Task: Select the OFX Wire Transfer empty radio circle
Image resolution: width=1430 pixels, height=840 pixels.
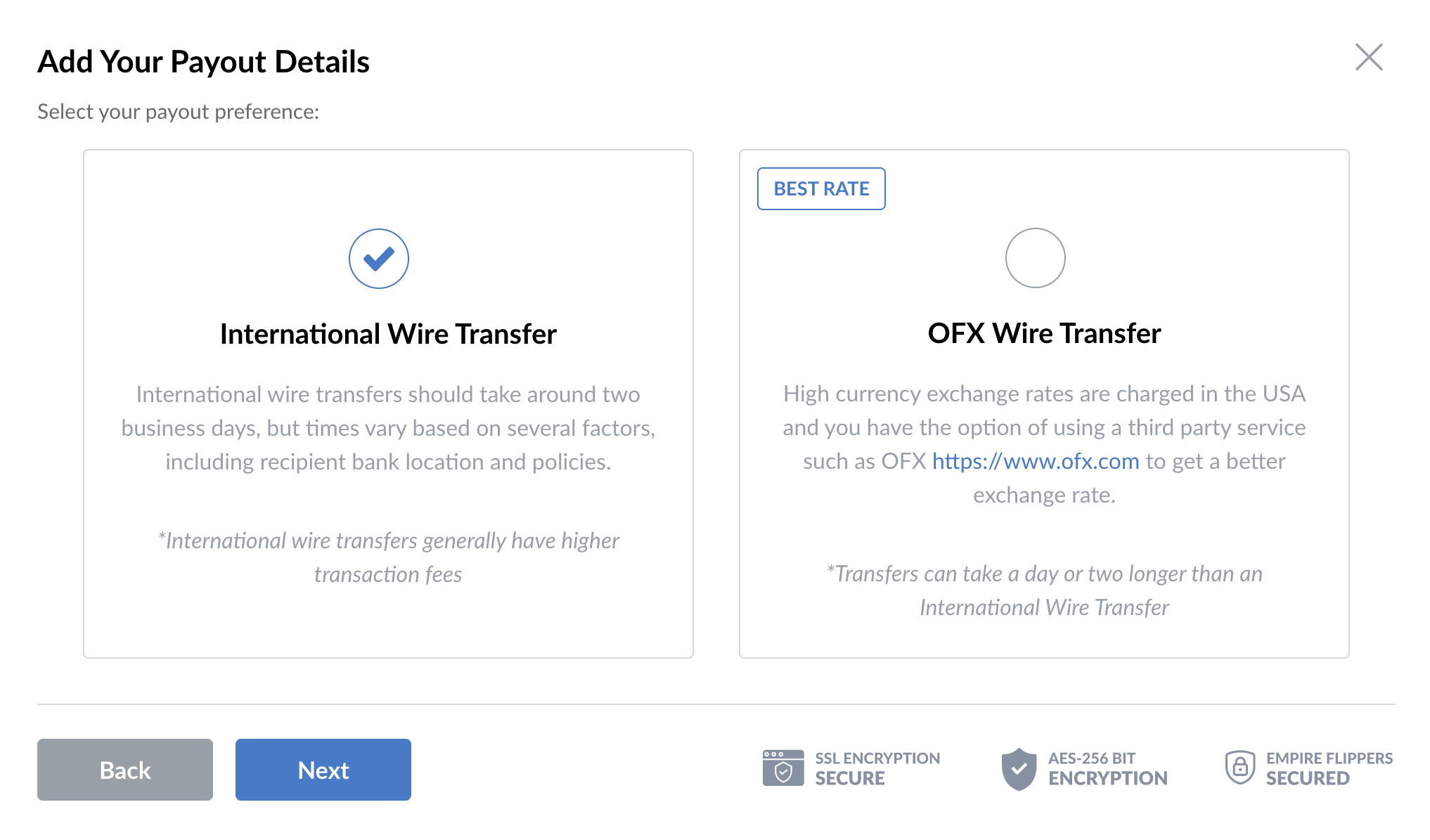Action: coord(1035,258)
